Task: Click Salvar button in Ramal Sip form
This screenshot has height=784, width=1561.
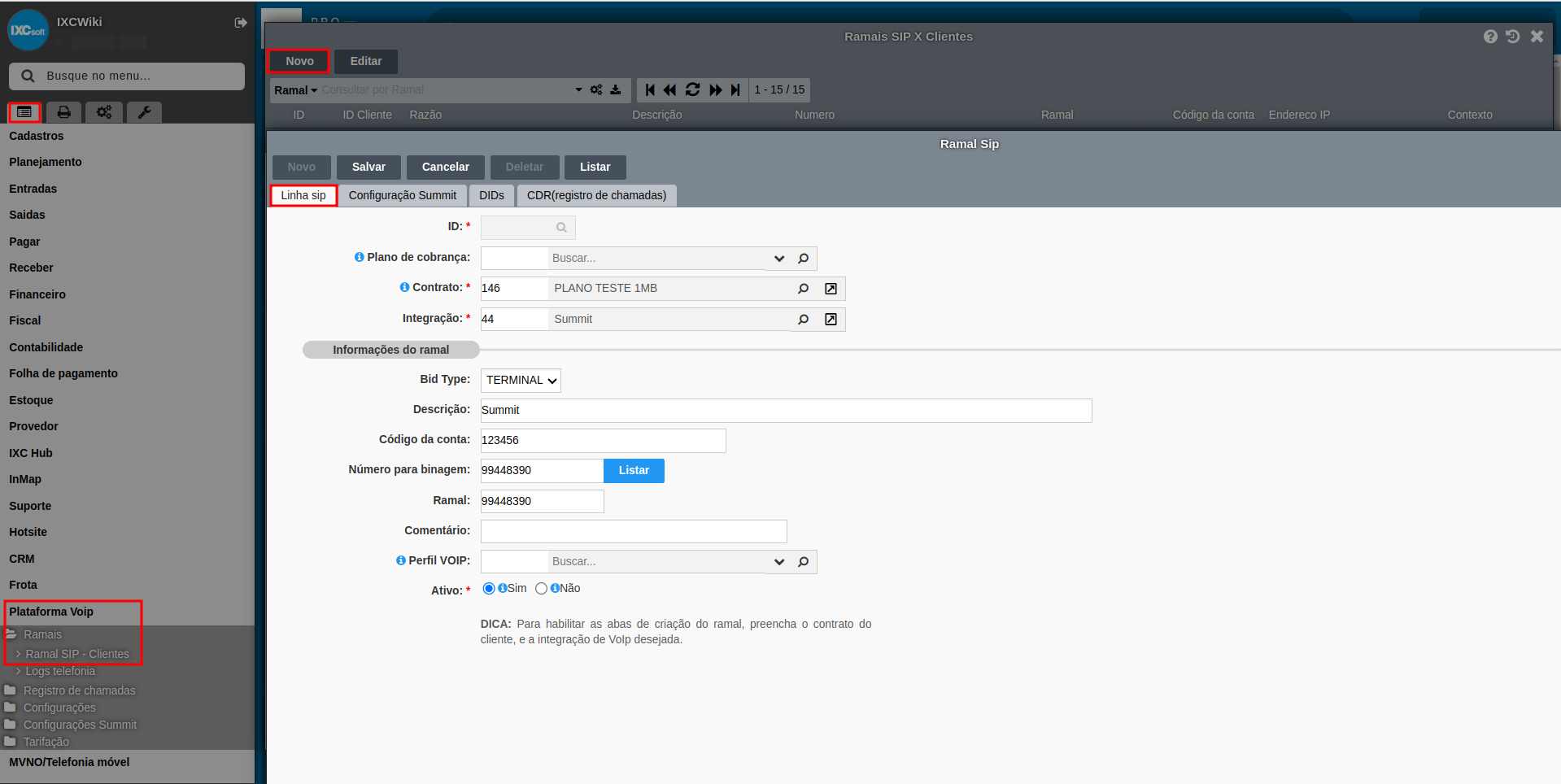Action: coord(368,167)
